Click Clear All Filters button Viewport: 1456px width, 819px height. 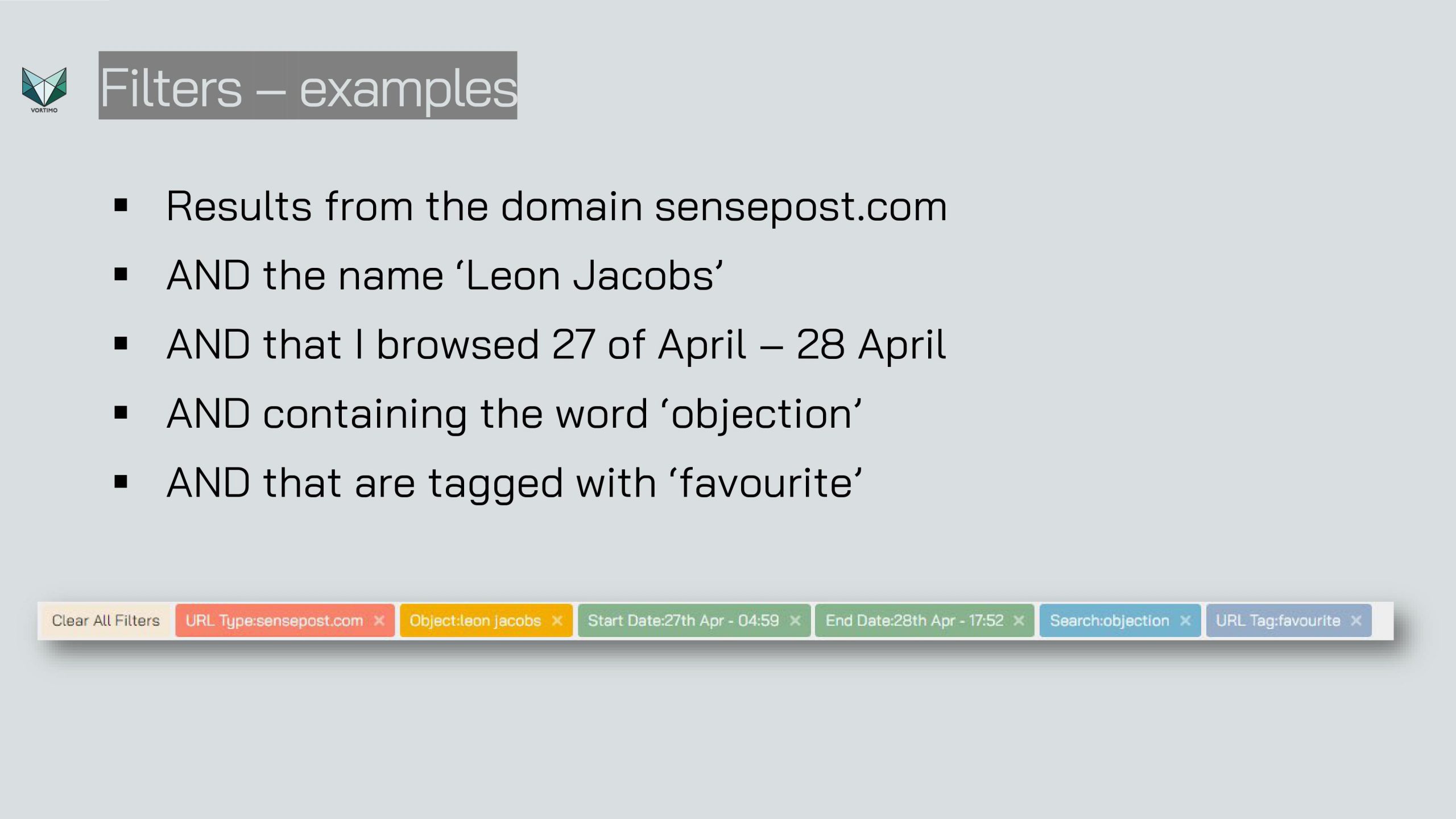point(106,621)
